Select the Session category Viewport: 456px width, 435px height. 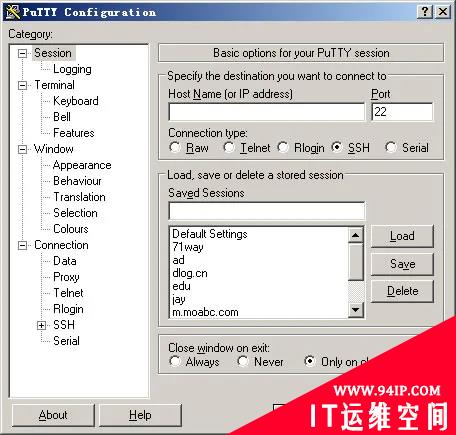click(x=53, y=53)
